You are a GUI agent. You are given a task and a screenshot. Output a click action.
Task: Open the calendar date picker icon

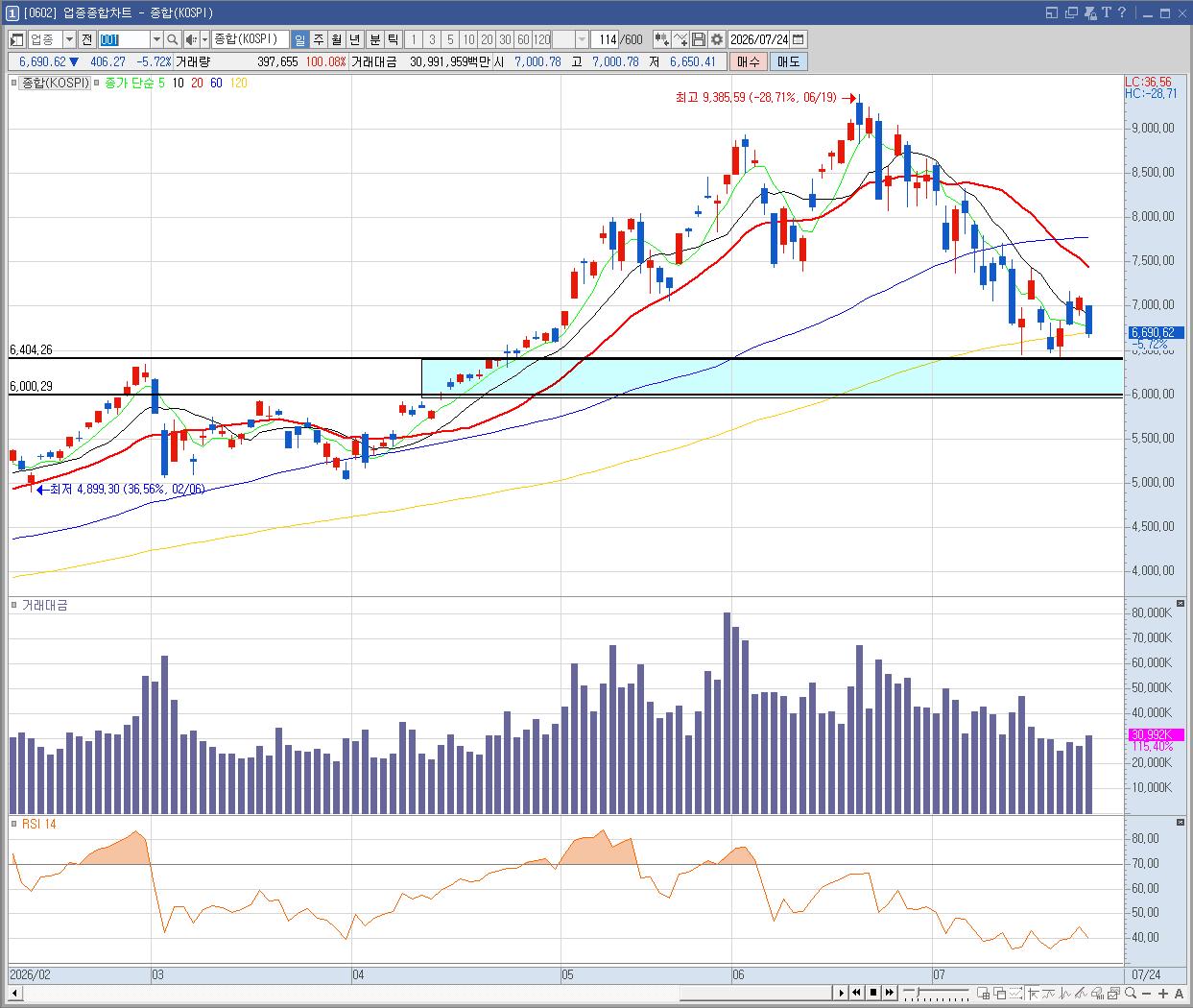(798, 39)
